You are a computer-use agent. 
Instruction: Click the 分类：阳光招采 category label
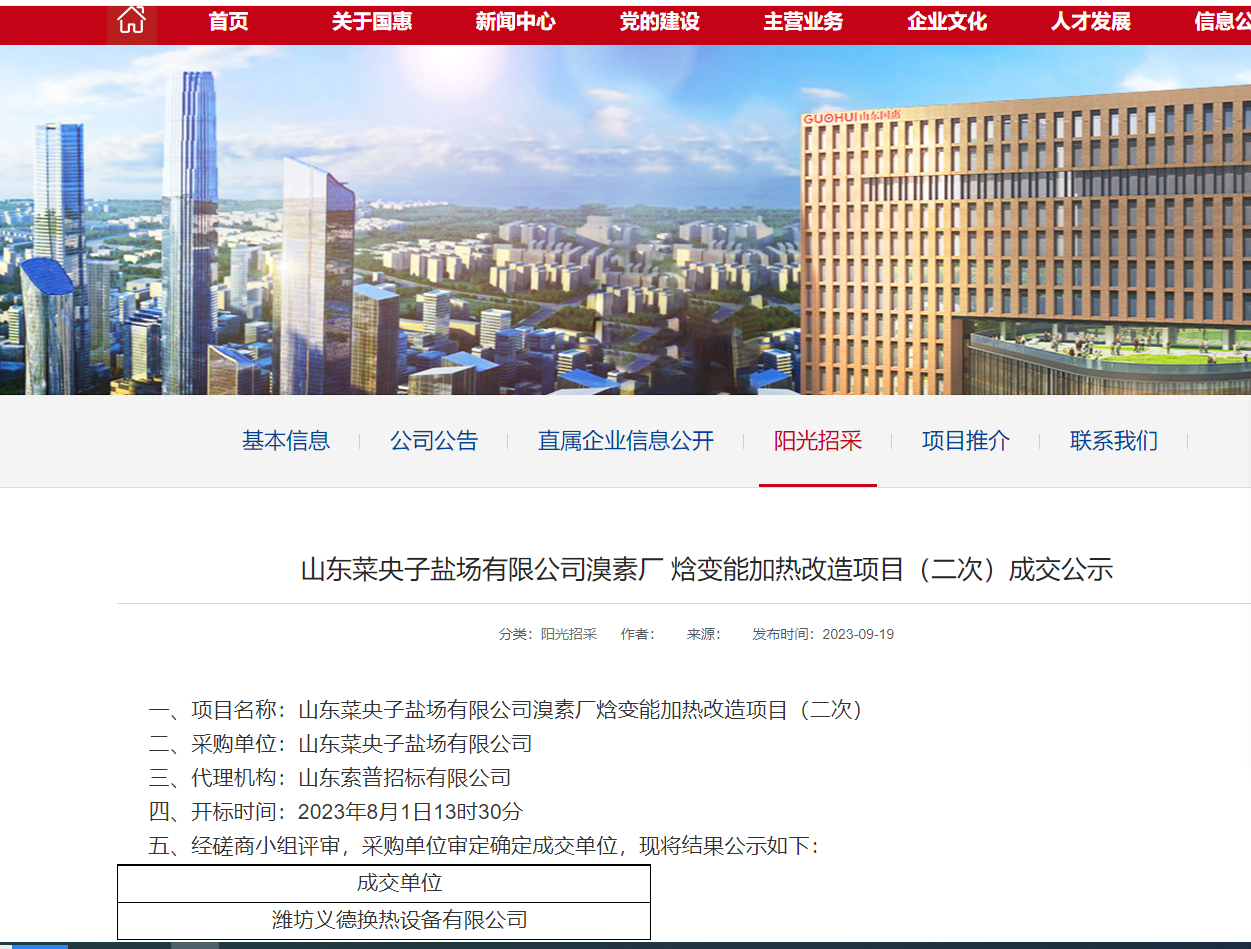548,634
